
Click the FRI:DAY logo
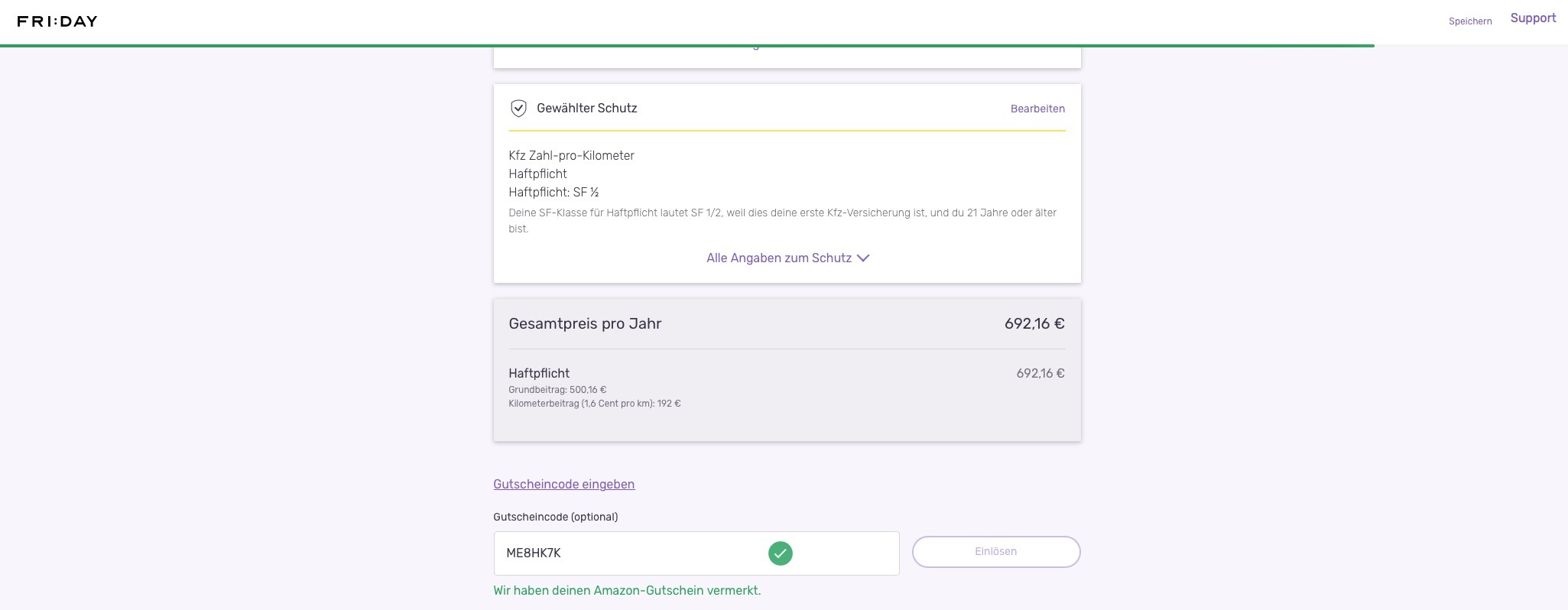[57, 21]
